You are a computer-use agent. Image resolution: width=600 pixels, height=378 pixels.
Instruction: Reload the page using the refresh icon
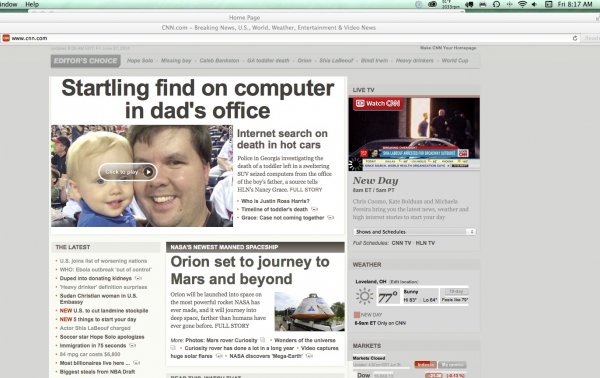(x=574, y=38)
